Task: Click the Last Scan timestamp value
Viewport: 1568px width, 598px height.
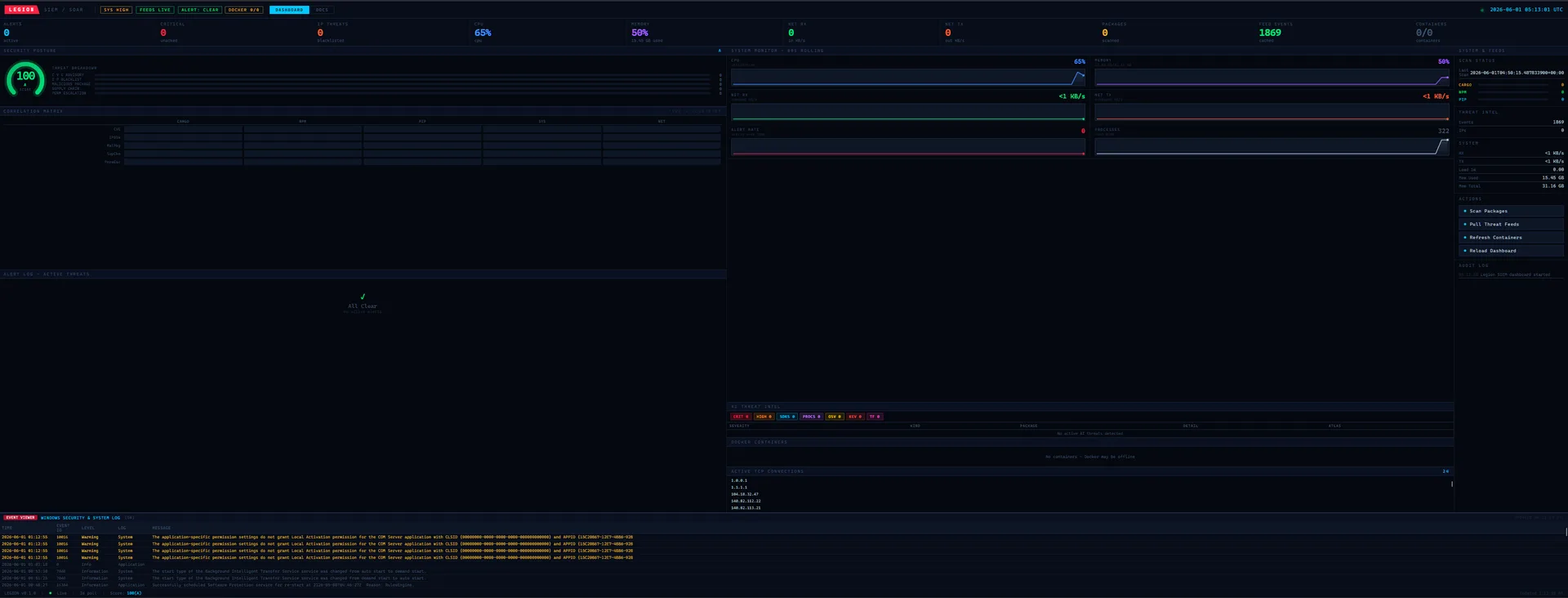Action: click(1517, 73)
